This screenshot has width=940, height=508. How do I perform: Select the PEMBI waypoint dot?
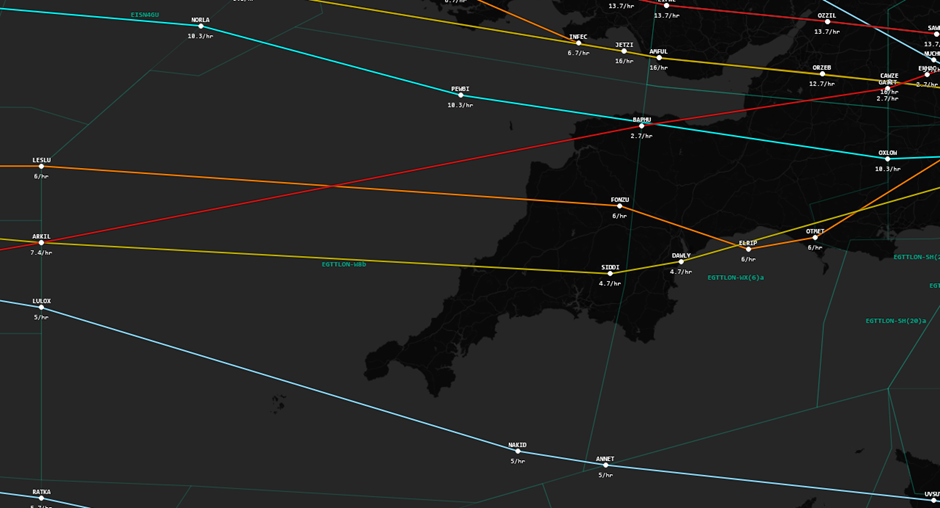(x=460, y=95)
